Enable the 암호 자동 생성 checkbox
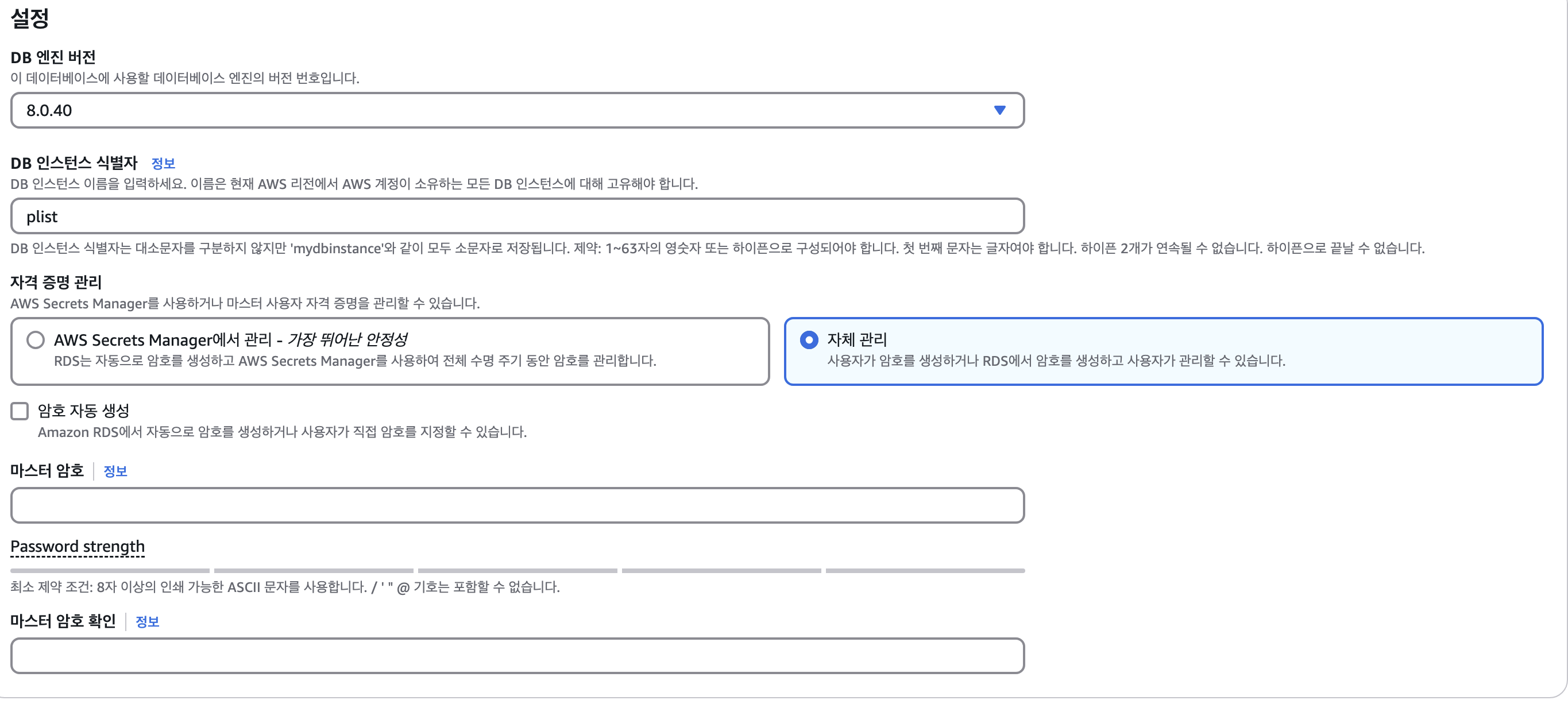This screenshot has height=704, width=1568. pos(20,411)
